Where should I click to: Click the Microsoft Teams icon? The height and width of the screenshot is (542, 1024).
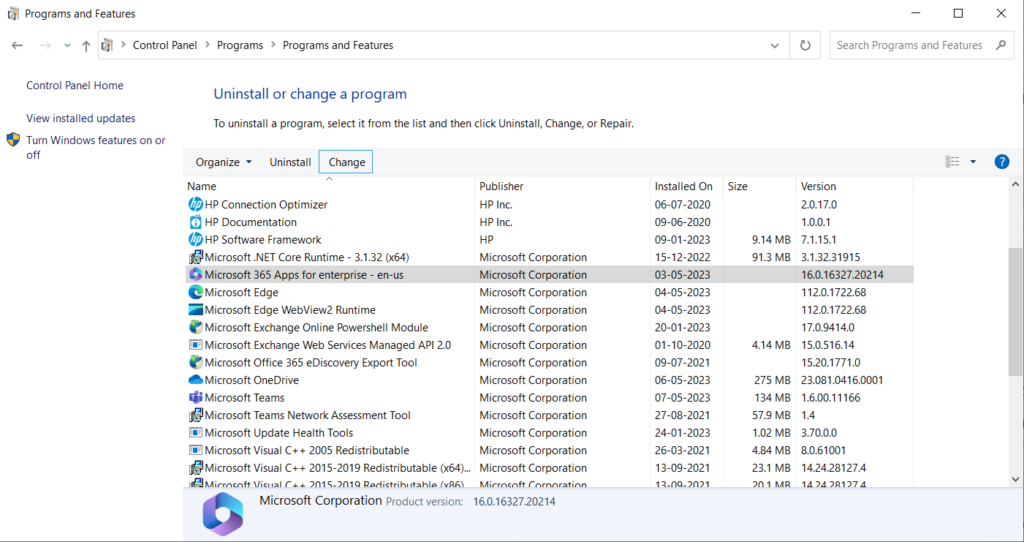pyautogui.click(x=195, y=398)
